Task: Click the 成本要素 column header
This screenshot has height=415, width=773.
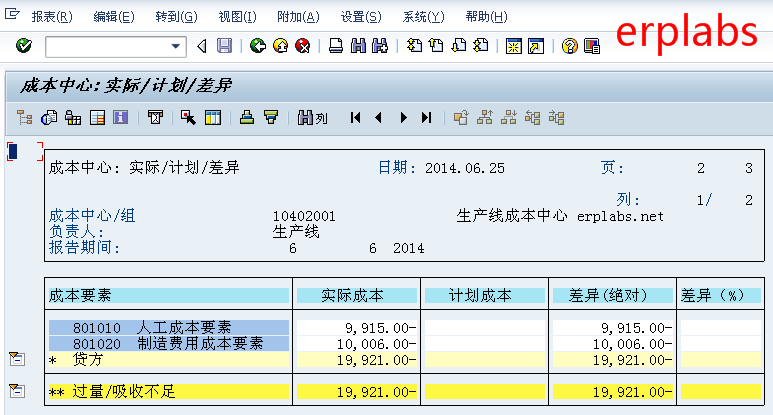Action: (x=169, y=295)
